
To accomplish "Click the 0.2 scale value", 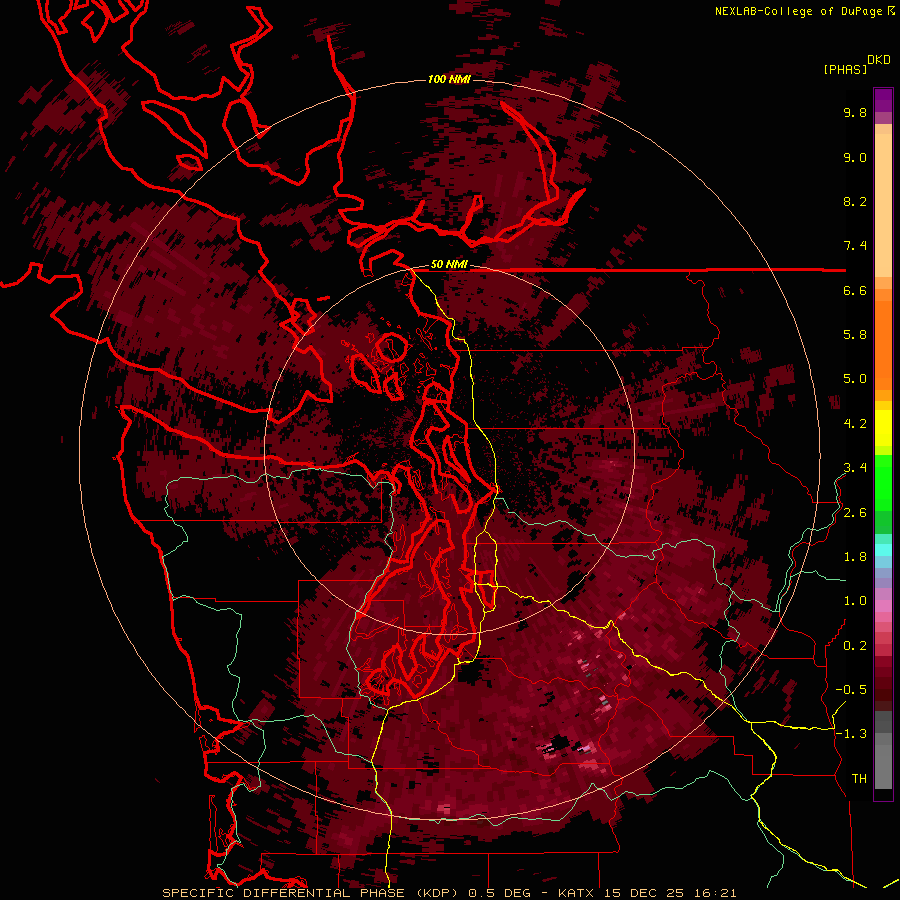I will click(855, 646).
